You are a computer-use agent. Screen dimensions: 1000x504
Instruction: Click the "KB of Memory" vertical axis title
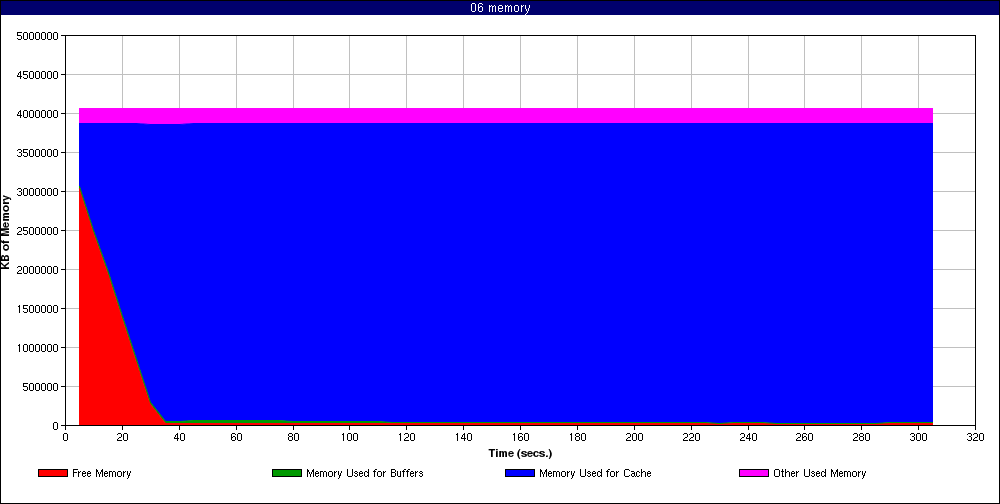point(6,232)
